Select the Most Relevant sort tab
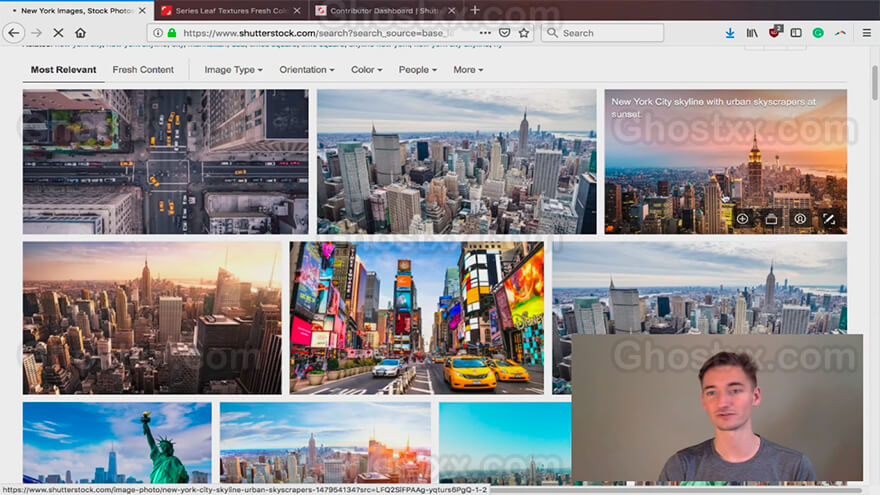The width and height of the screenshot is (880, 495). coord(63,70)
